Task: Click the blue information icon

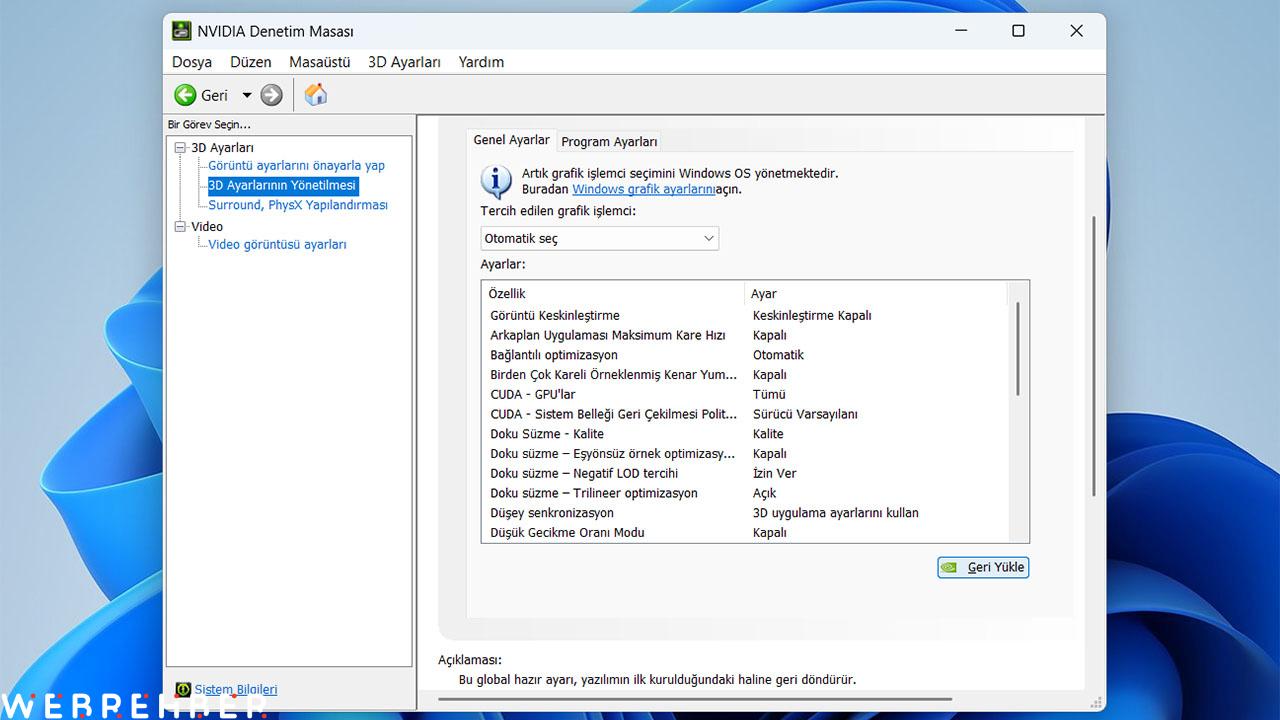Action: coord(497,181)
